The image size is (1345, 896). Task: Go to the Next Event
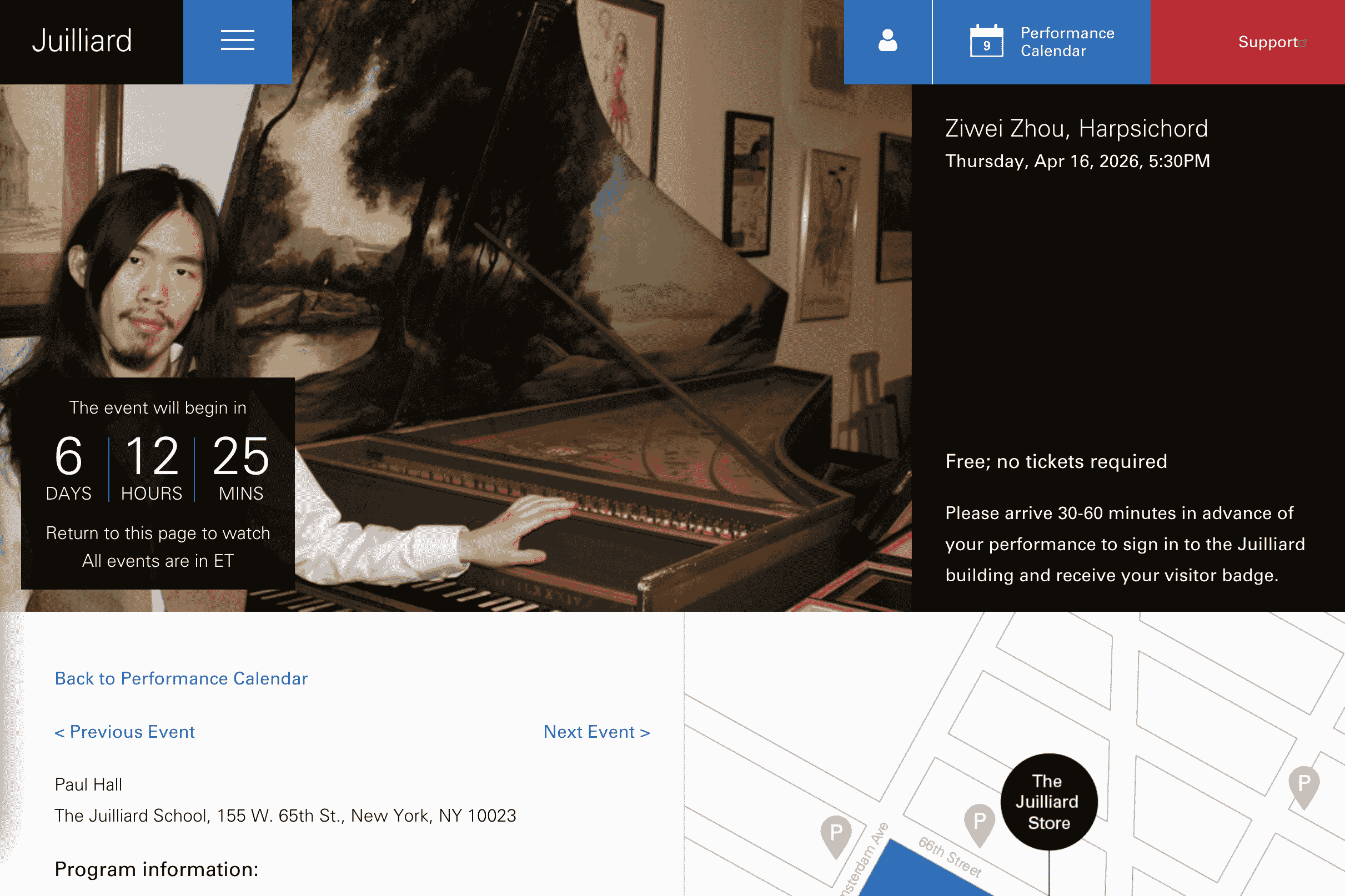click(597, 732)
